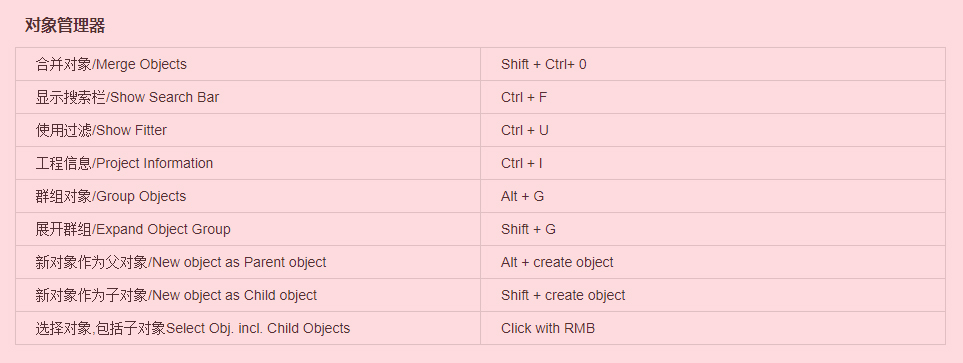Select the Group Objects entry
The height and width of the screenshot is (363, 963).
tap(111, 197)
